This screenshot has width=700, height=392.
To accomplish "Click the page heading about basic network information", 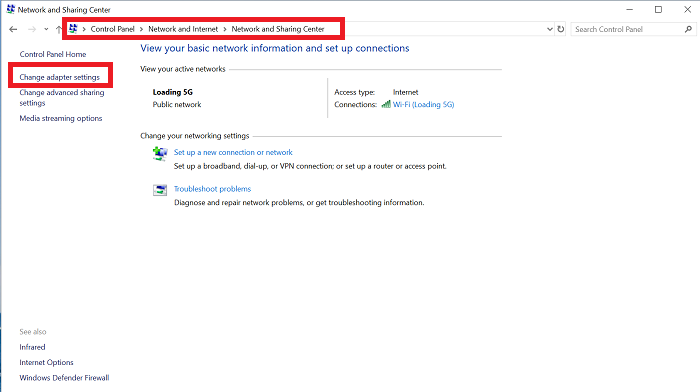I will click(x=275, y=48).
